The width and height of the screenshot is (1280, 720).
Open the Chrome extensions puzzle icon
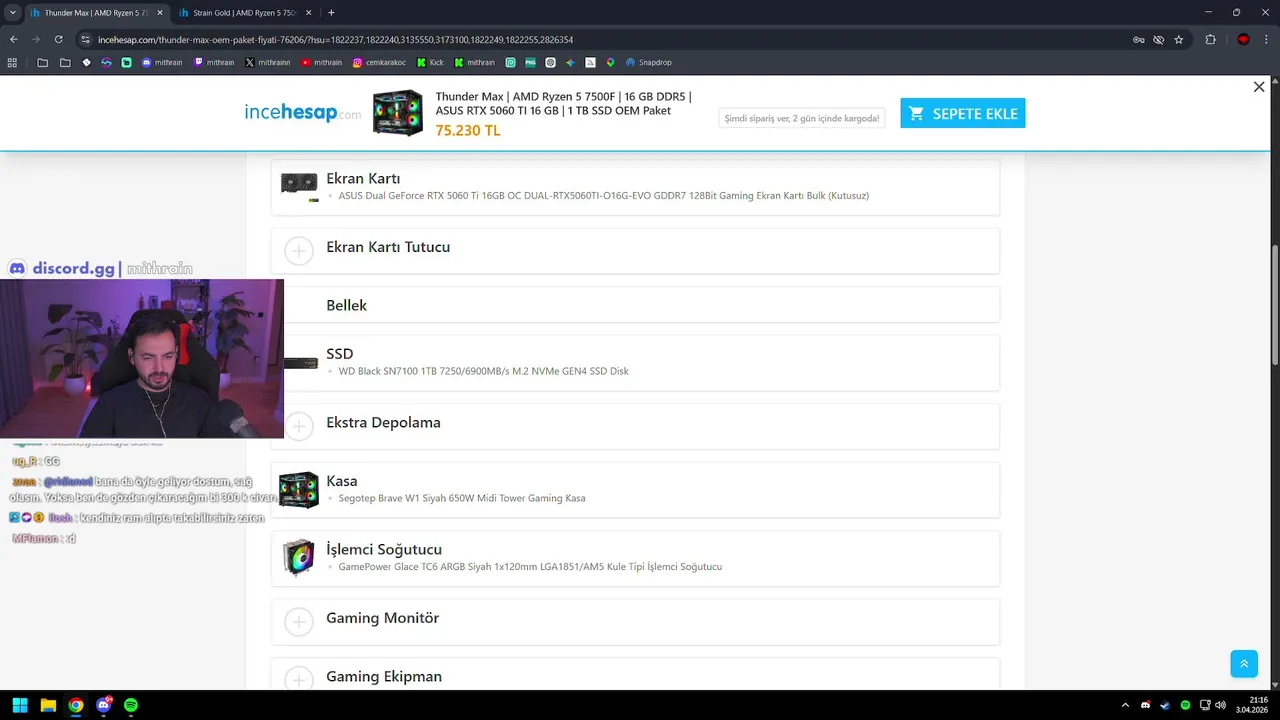[x=1211, y=40]
